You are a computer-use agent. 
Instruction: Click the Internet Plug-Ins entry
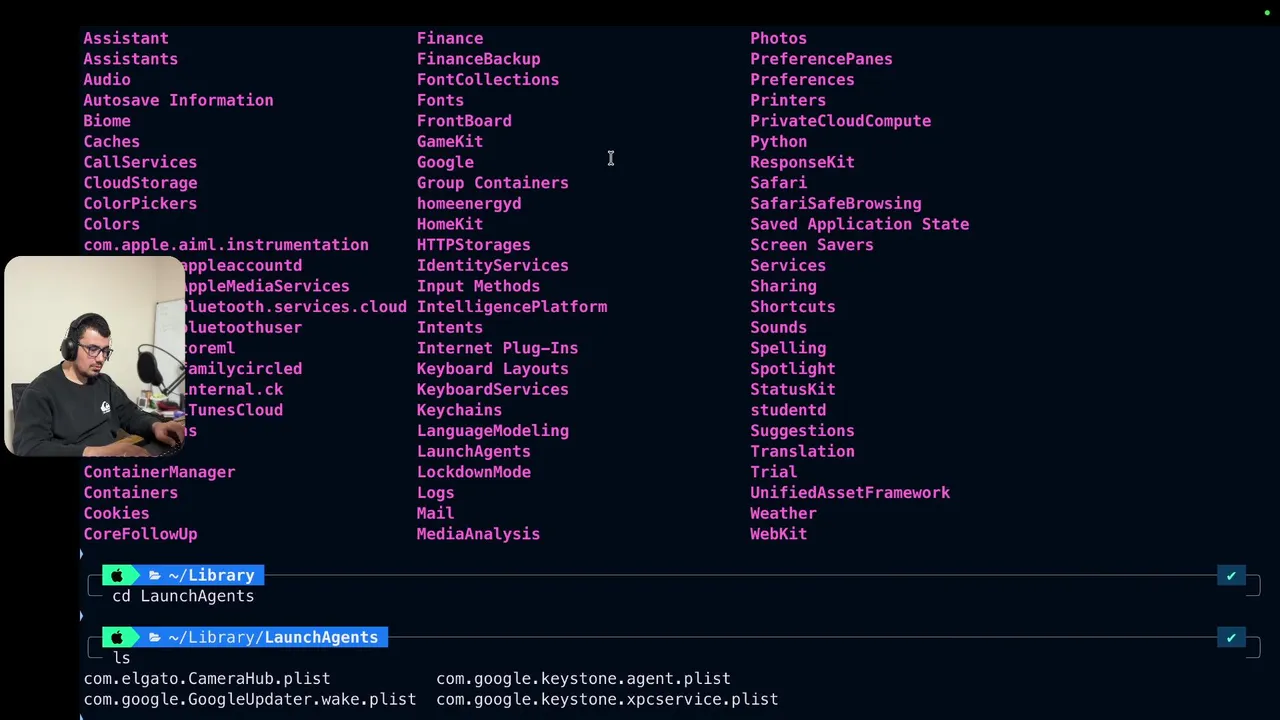[x=497, y=348]
